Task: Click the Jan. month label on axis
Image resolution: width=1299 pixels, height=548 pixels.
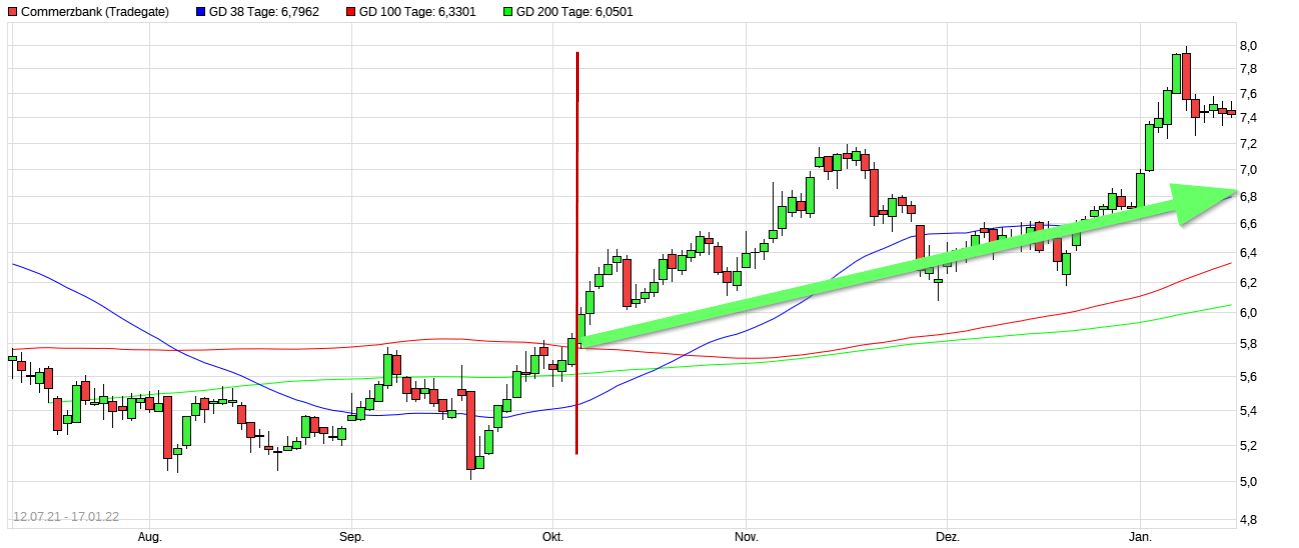Action: tap(1141, 537)
